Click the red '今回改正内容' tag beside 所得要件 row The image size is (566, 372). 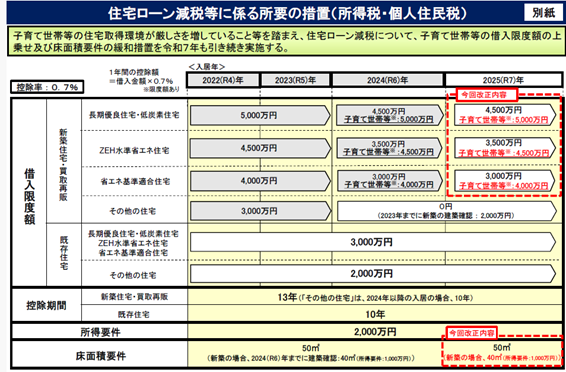tap(472, 333)
